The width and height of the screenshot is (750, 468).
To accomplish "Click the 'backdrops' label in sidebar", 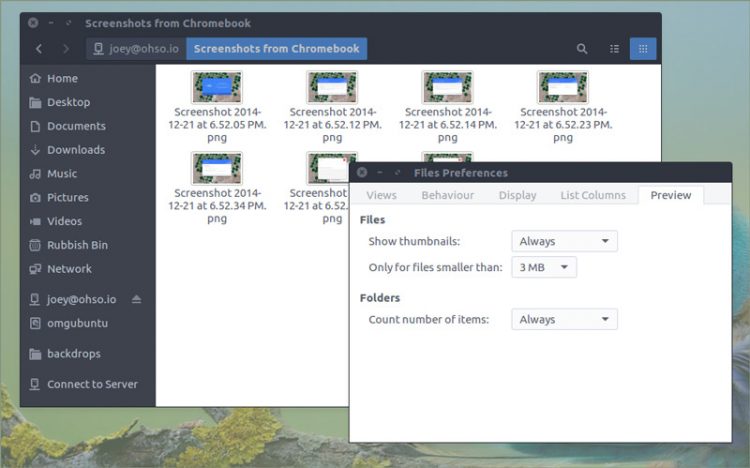I will pos(74,354).
